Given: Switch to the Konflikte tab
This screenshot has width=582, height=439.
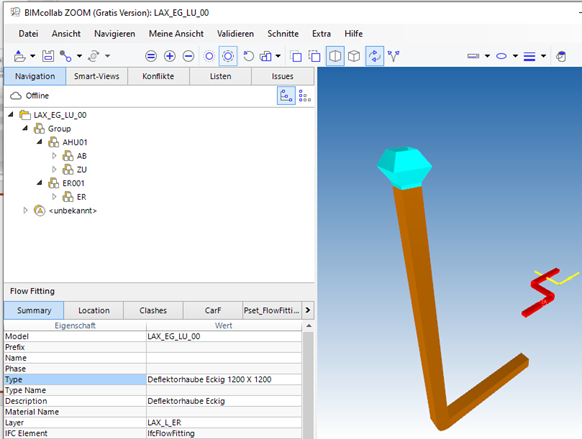Looking at the screenshot, I should [158, 76].
